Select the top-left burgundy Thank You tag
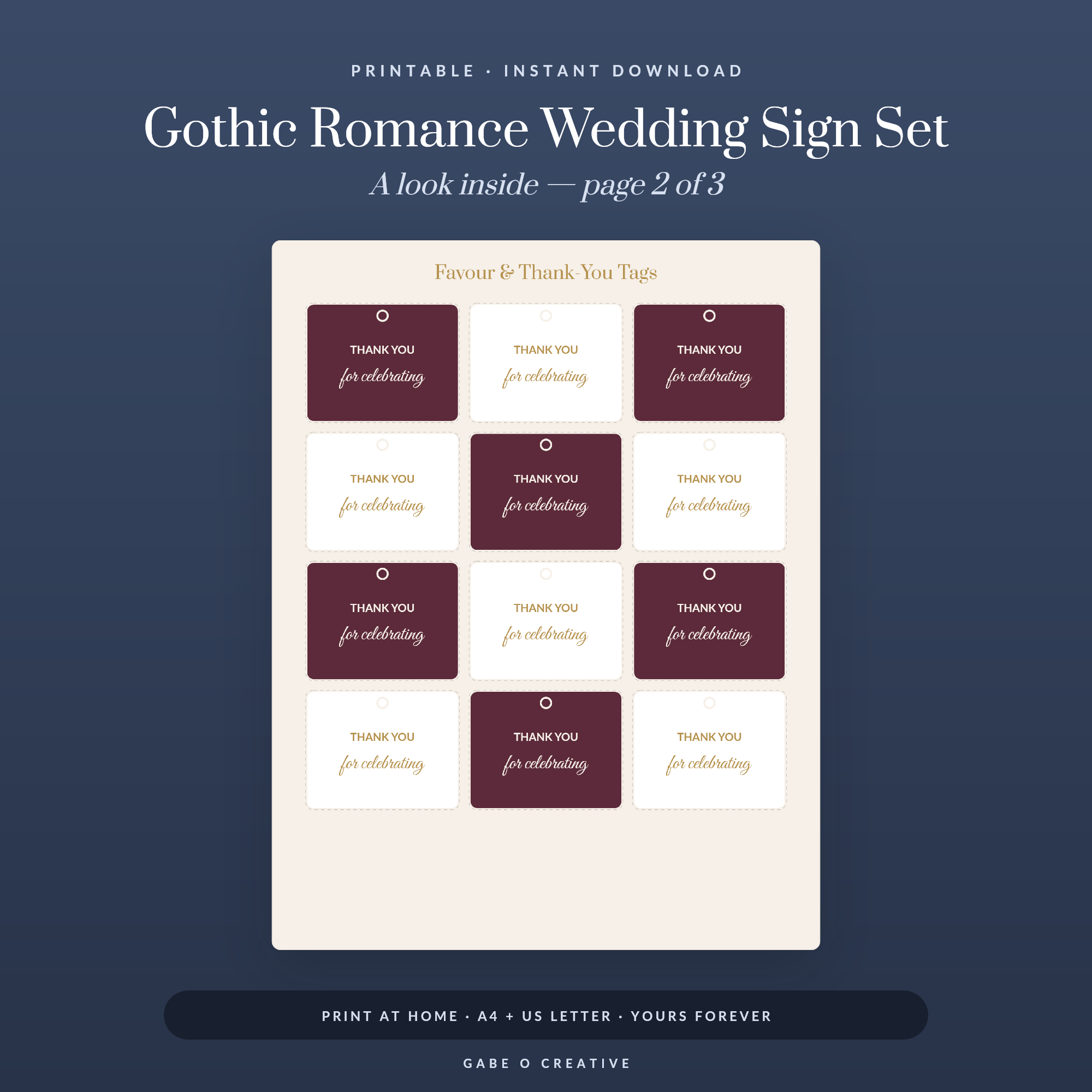This screenshot has width=1092, height=1092. (383, 363)
